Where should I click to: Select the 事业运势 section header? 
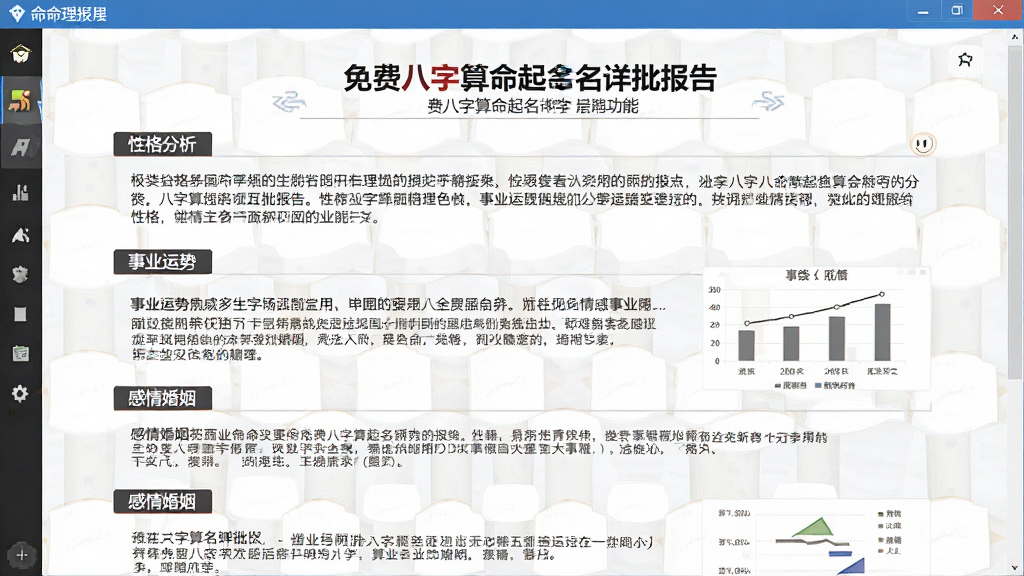pos(163,262)
